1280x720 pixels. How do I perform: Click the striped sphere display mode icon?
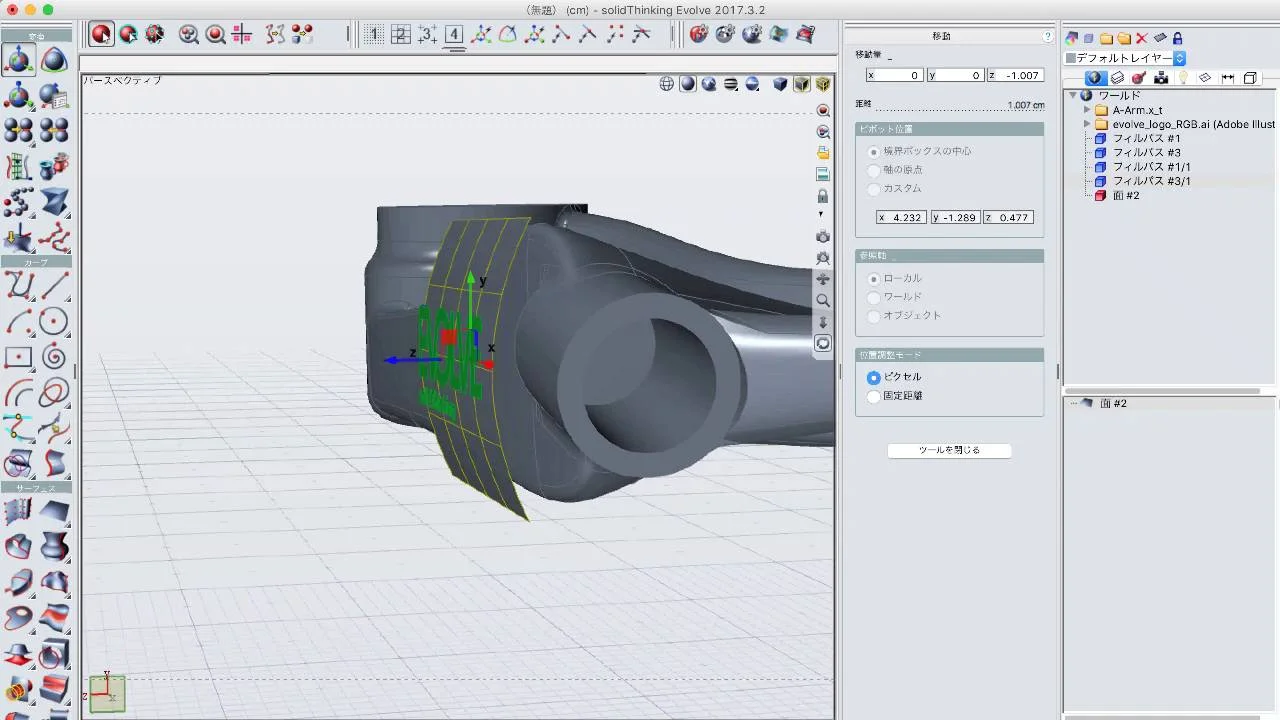pyautogui.click(x=731, y=84)
